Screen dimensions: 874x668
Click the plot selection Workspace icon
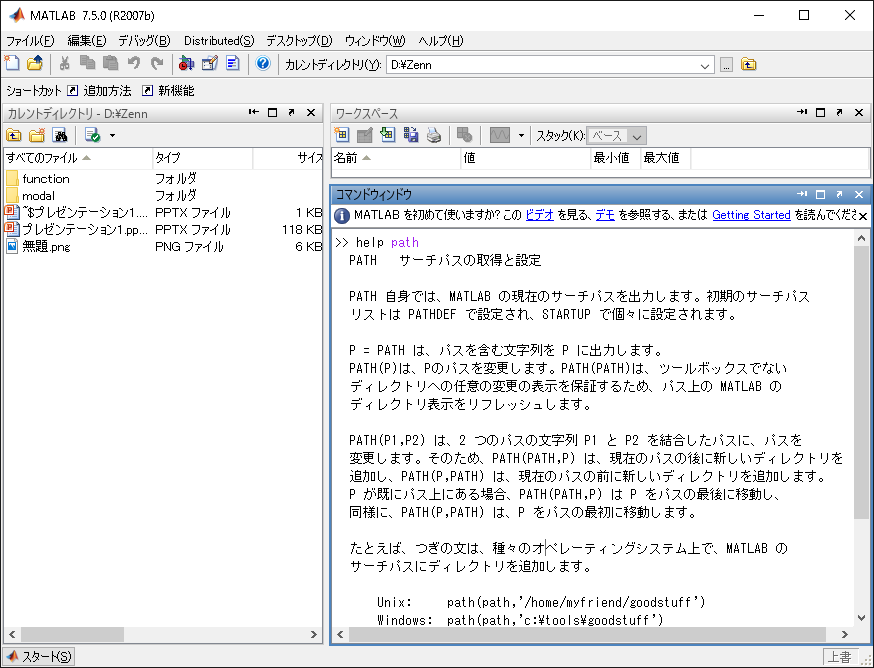[x=499, y=135]
